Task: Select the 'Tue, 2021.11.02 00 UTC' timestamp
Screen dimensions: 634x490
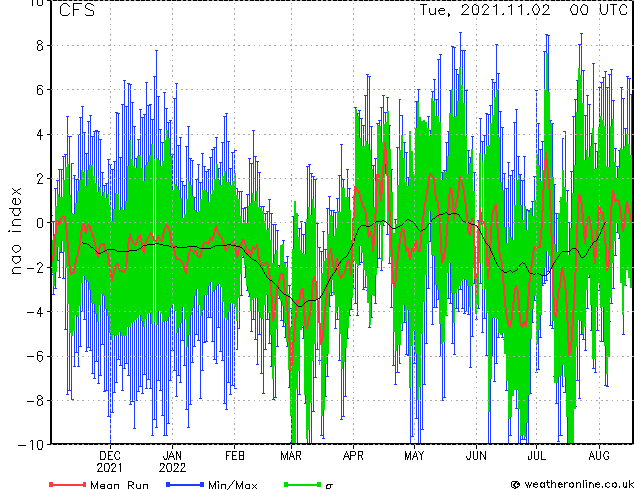Action: pos(524,10)
